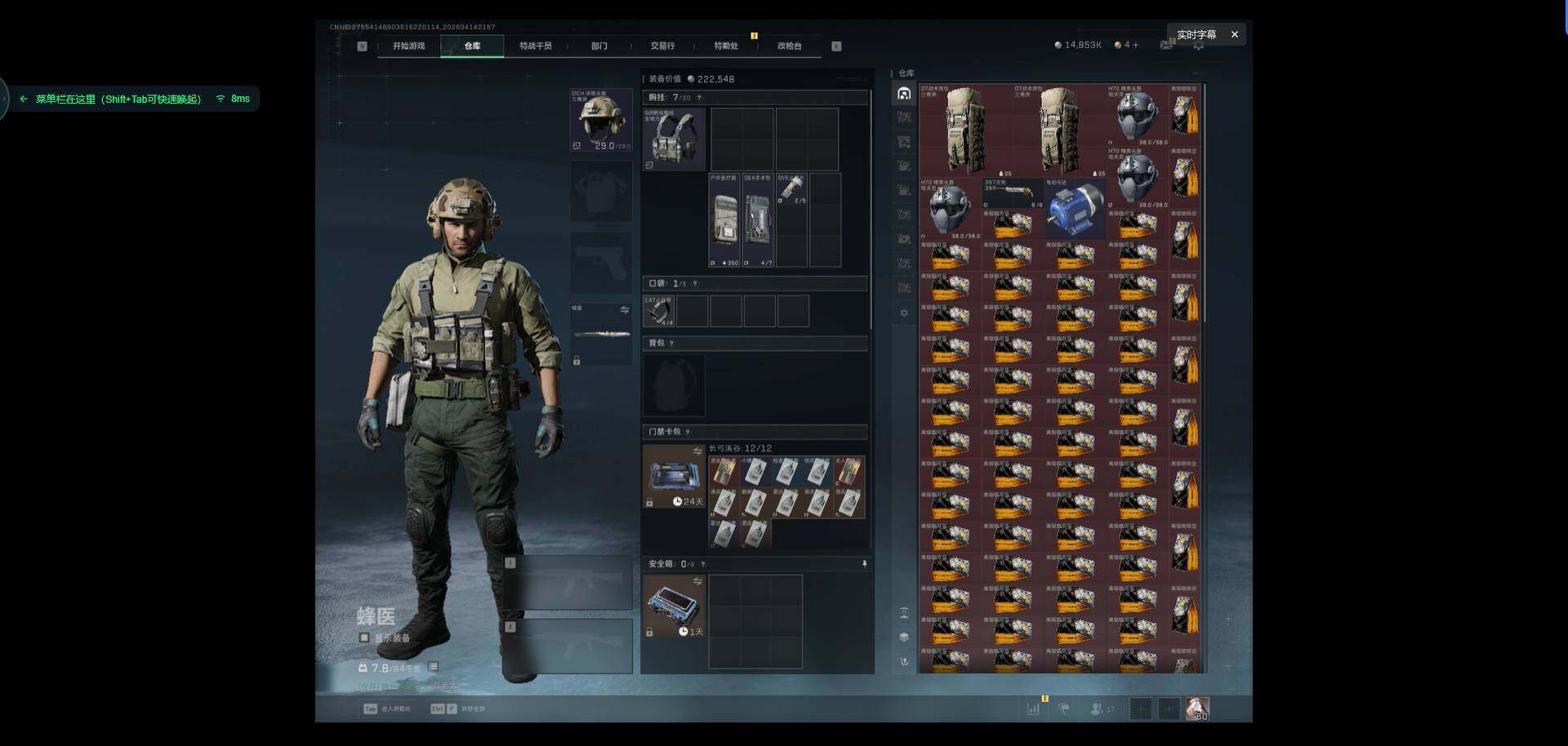Switch to the 改枪台 tab
This screenshot has height=746, width=1568.
point(789,47)
